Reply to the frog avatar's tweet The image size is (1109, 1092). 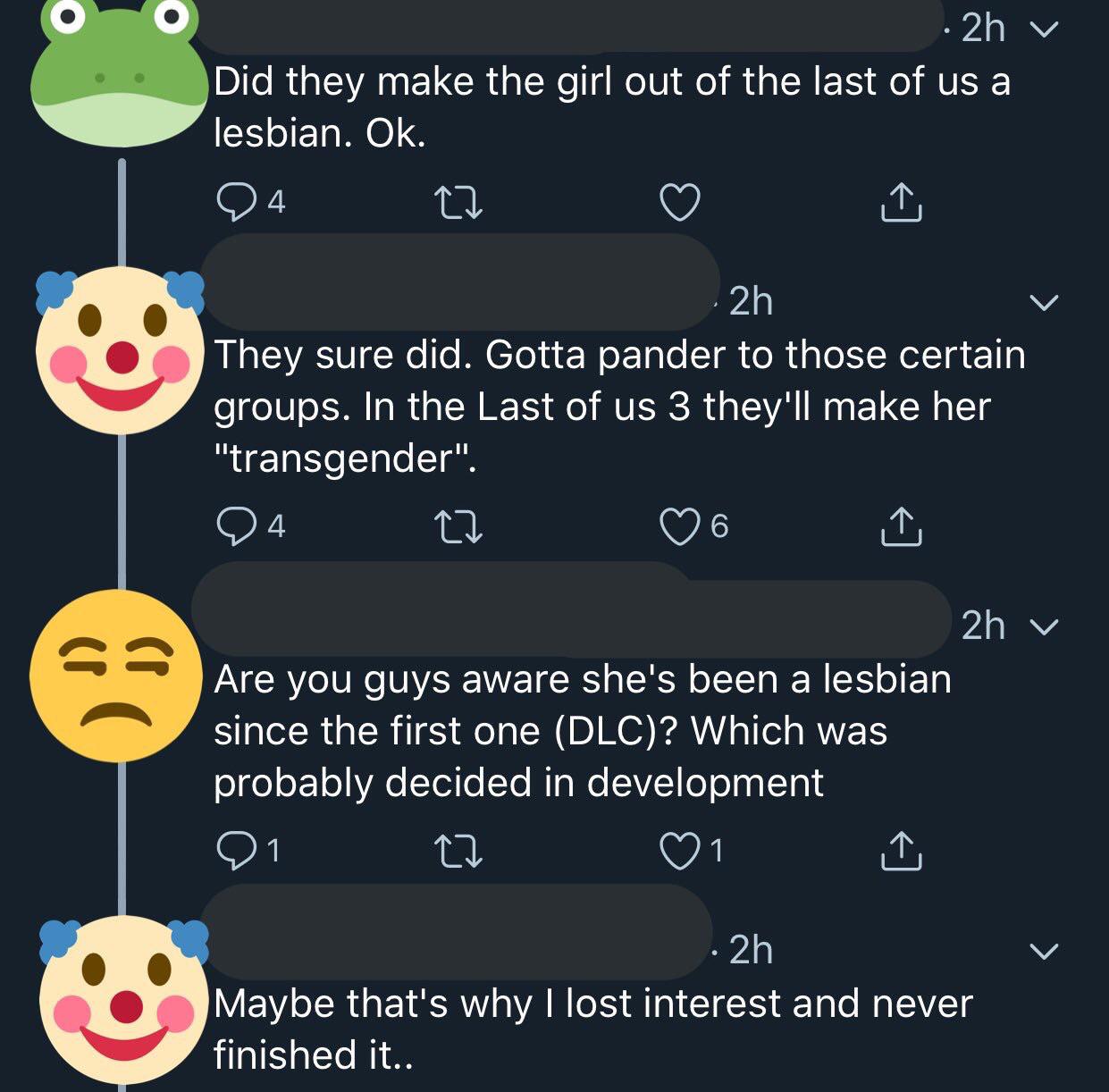point(235,202)
